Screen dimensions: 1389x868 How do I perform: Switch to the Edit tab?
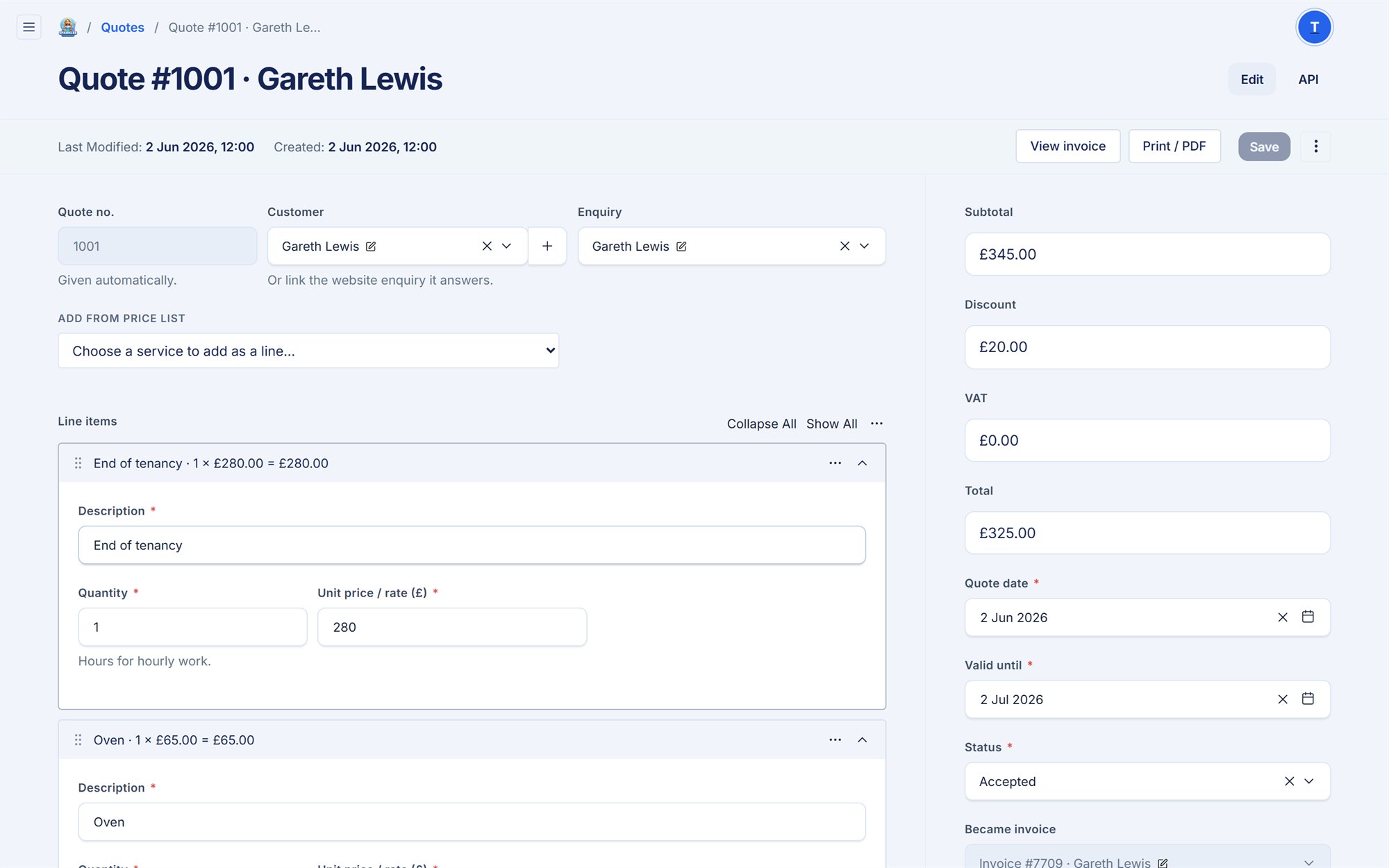tap(1251, 79)
